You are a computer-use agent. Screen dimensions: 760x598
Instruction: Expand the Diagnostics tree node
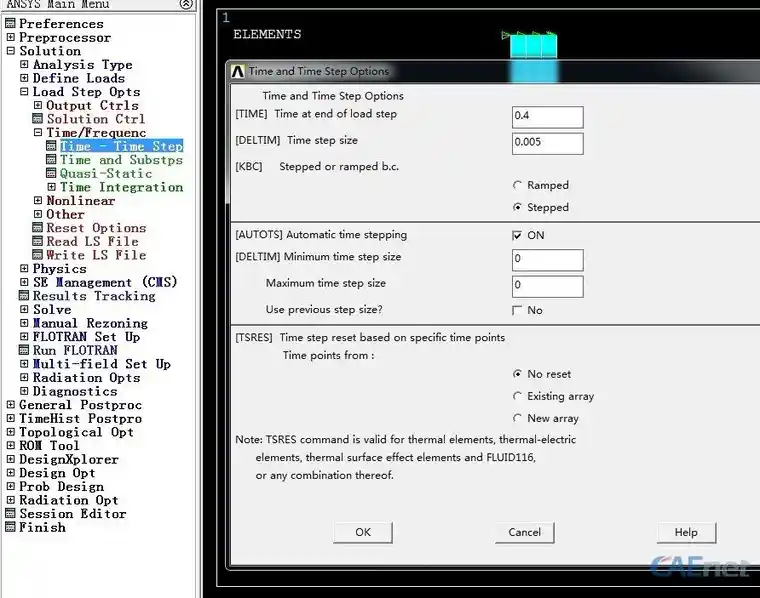24,391
